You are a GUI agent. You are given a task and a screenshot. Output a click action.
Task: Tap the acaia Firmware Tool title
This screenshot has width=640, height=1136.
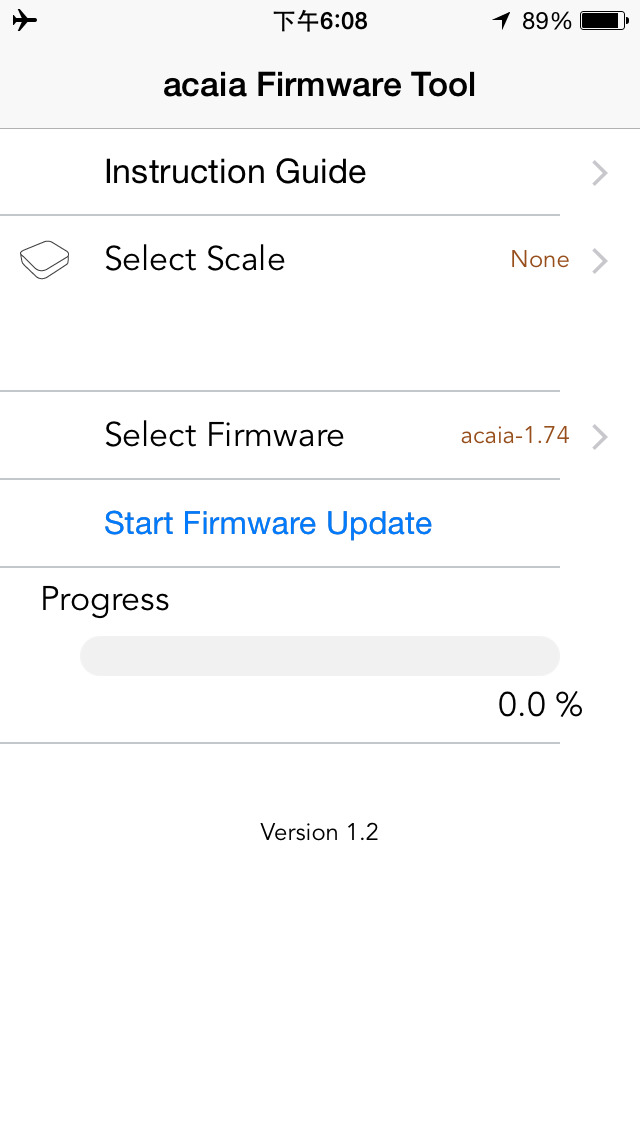pos(320,85)
